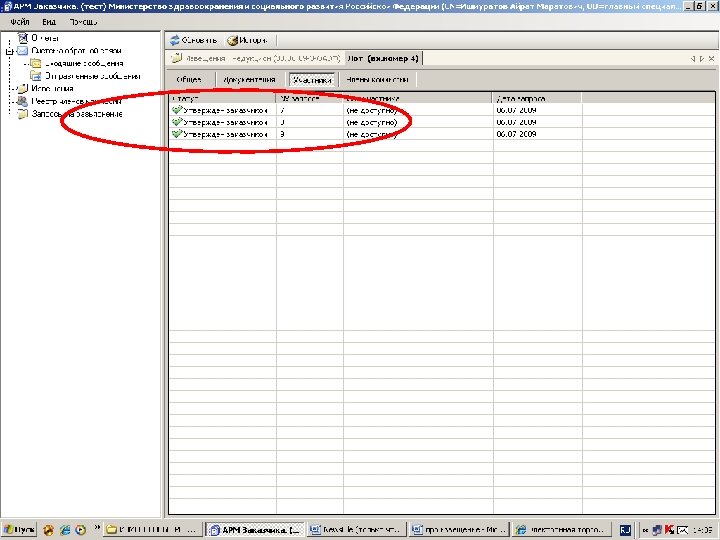Collapse the Система обратной связи tree node
Viewport: 720px width, 540px height.
tap(10, 51)
